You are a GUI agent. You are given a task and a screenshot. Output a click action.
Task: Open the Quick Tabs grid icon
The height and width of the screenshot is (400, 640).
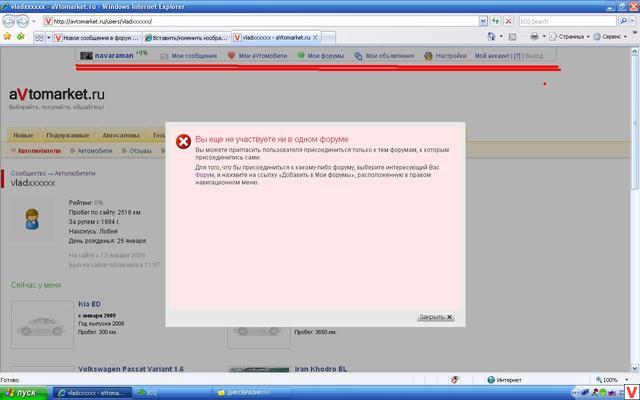pos(39,38)
